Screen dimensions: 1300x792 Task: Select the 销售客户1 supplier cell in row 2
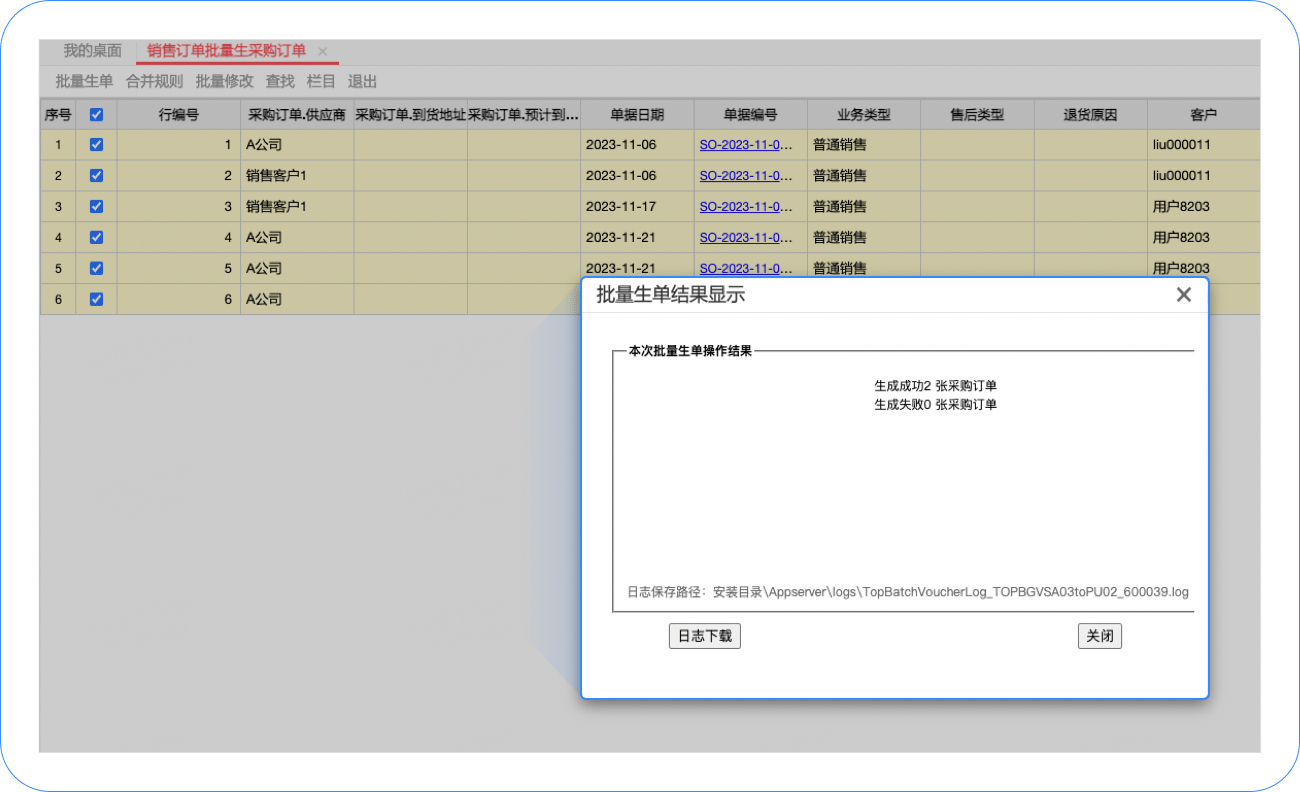297,176
